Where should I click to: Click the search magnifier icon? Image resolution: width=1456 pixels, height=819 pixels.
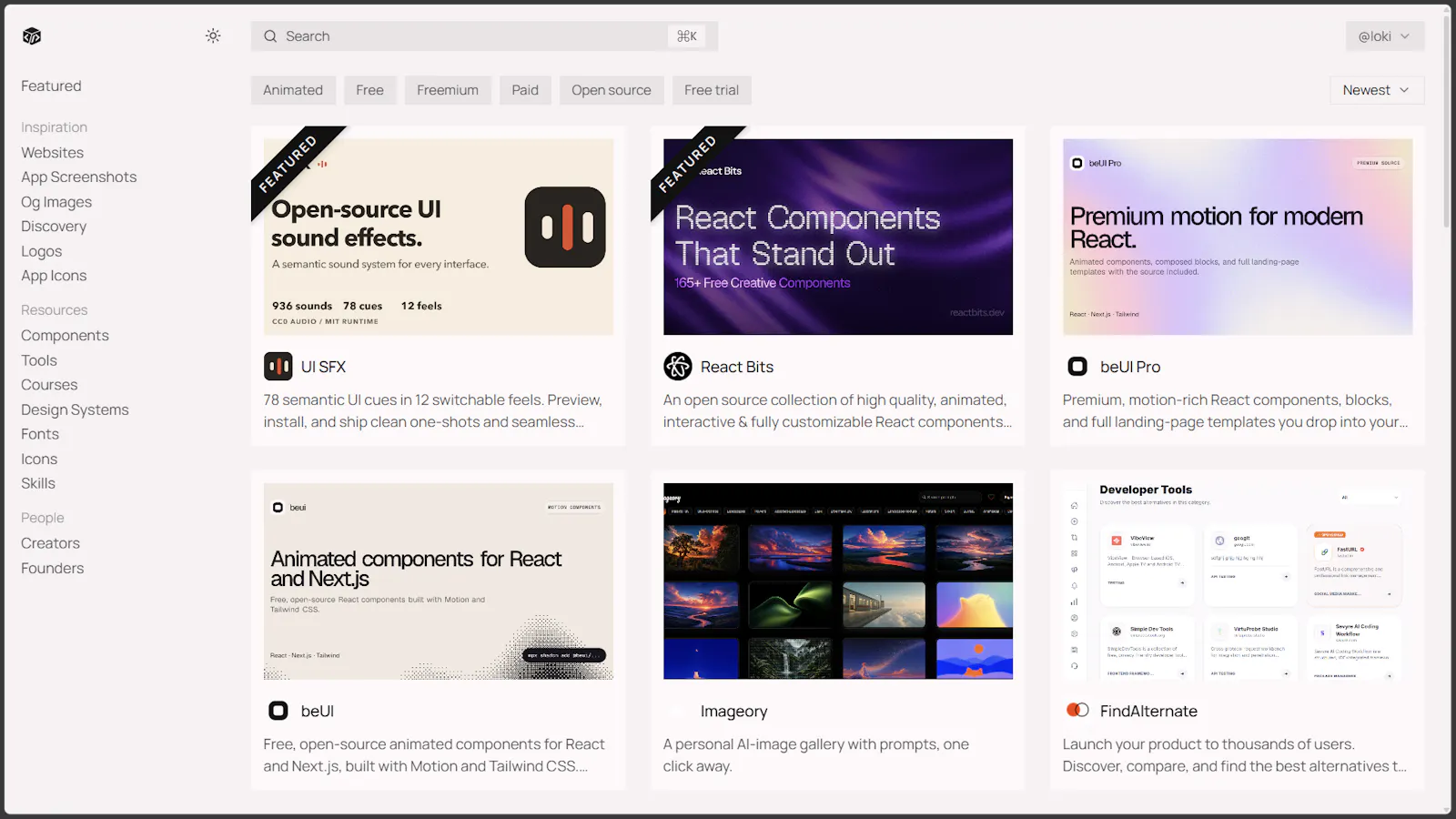270,36
